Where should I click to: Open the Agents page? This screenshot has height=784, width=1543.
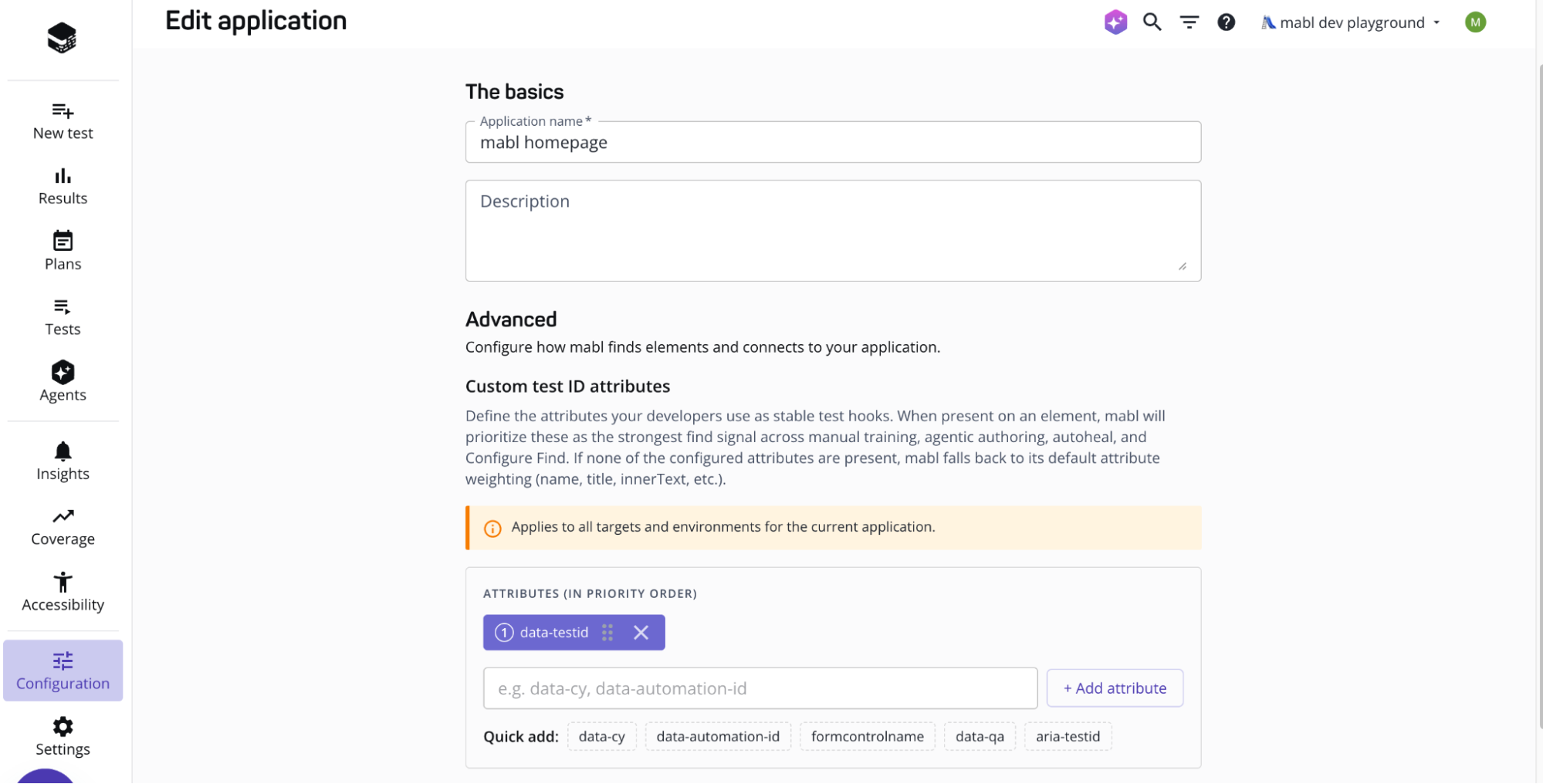click(x=63, y=382)
